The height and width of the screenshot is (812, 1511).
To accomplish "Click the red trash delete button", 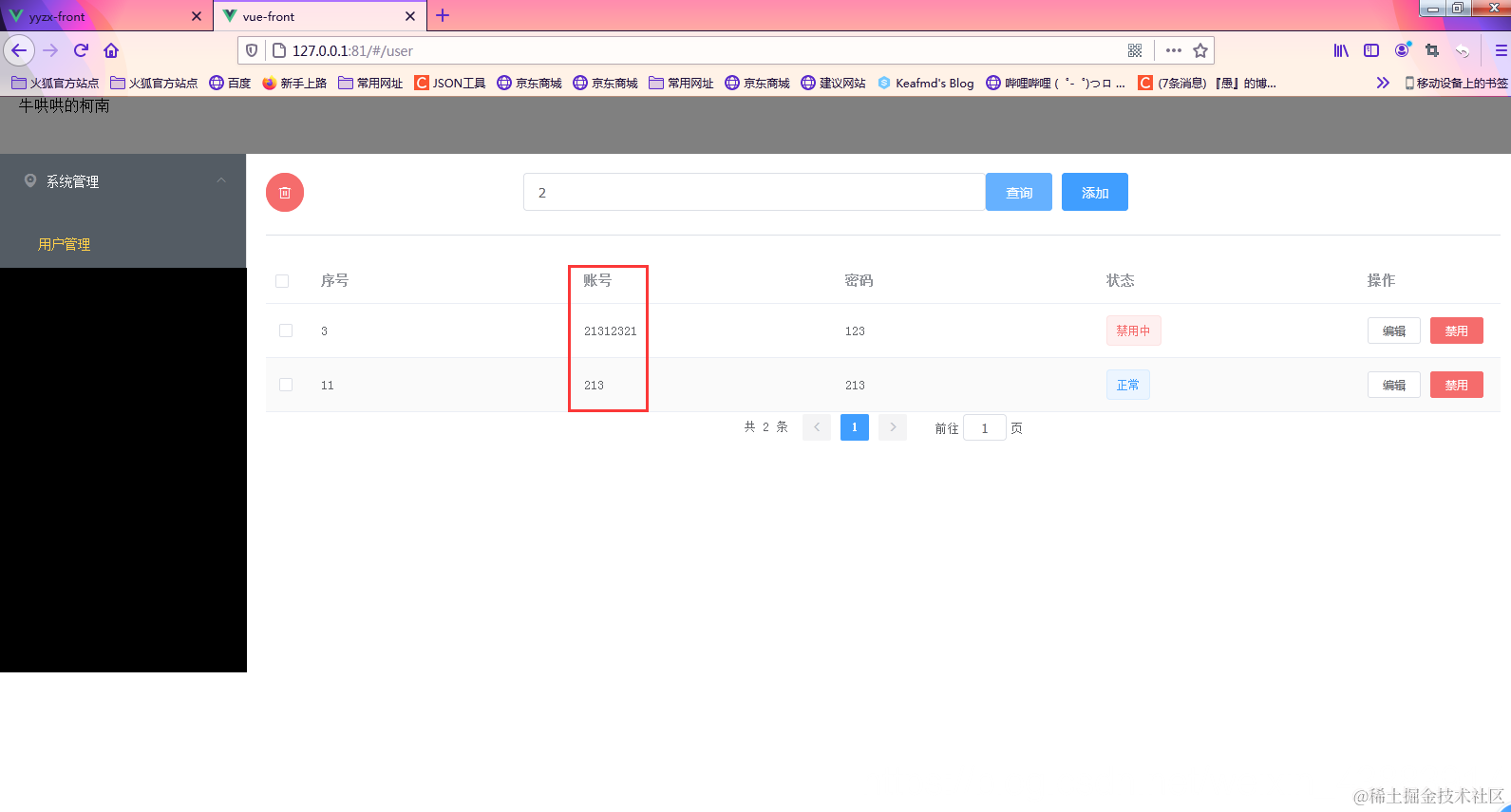I will tap(285, 192).
